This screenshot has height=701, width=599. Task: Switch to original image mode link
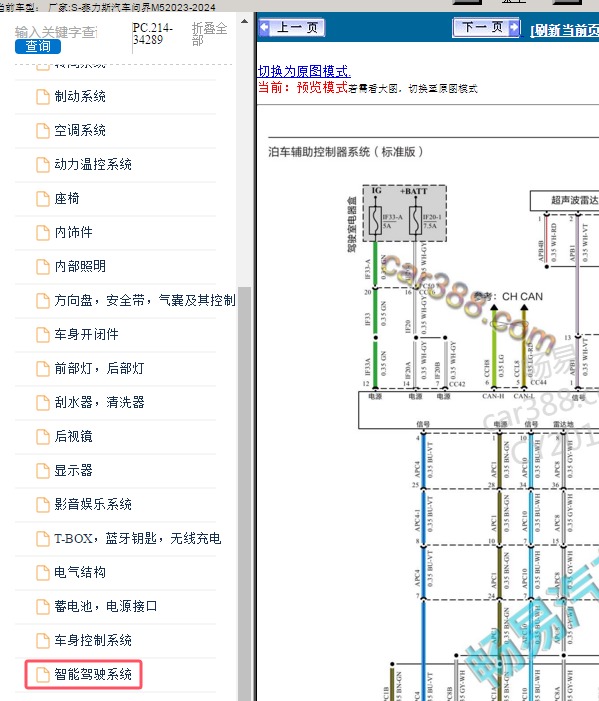(304, 72)
